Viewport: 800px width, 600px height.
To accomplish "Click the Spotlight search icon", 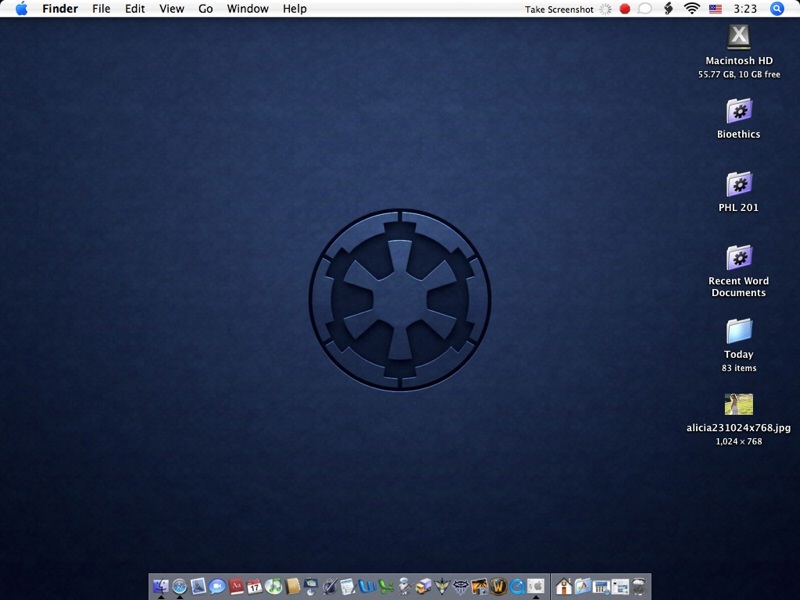I will [x=777, y=9].
